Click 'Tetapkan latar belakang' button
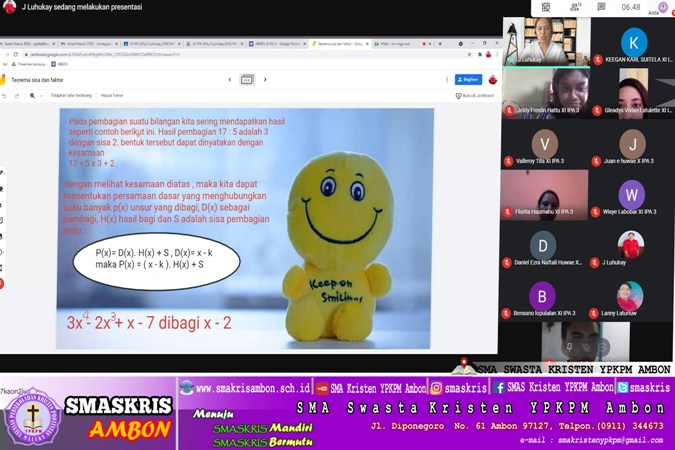675x450 pixels. click(71, 96)
